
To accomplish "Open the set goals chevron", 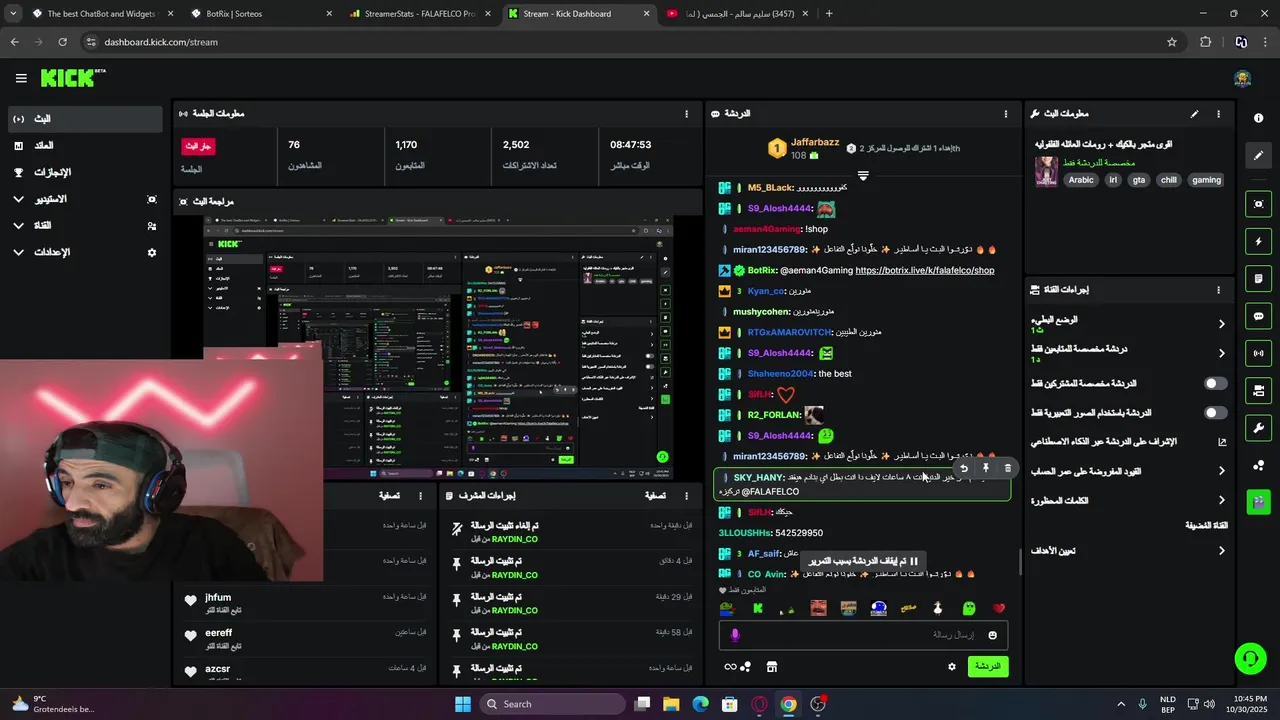I will pyautogui.click(x=1221, y=551).
